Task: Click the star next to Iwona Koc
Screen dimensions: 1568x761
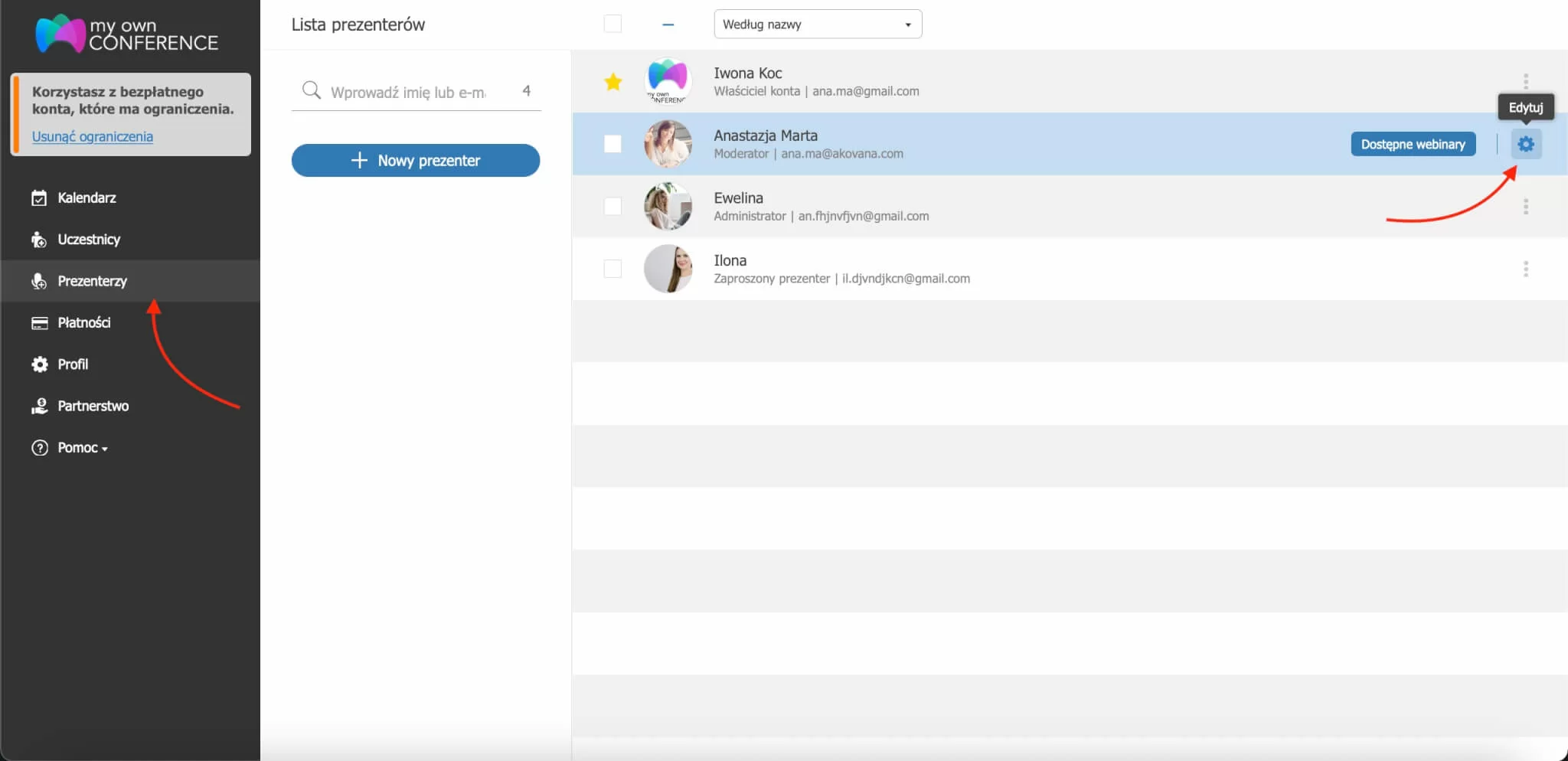Action: [x=612, y=81]
